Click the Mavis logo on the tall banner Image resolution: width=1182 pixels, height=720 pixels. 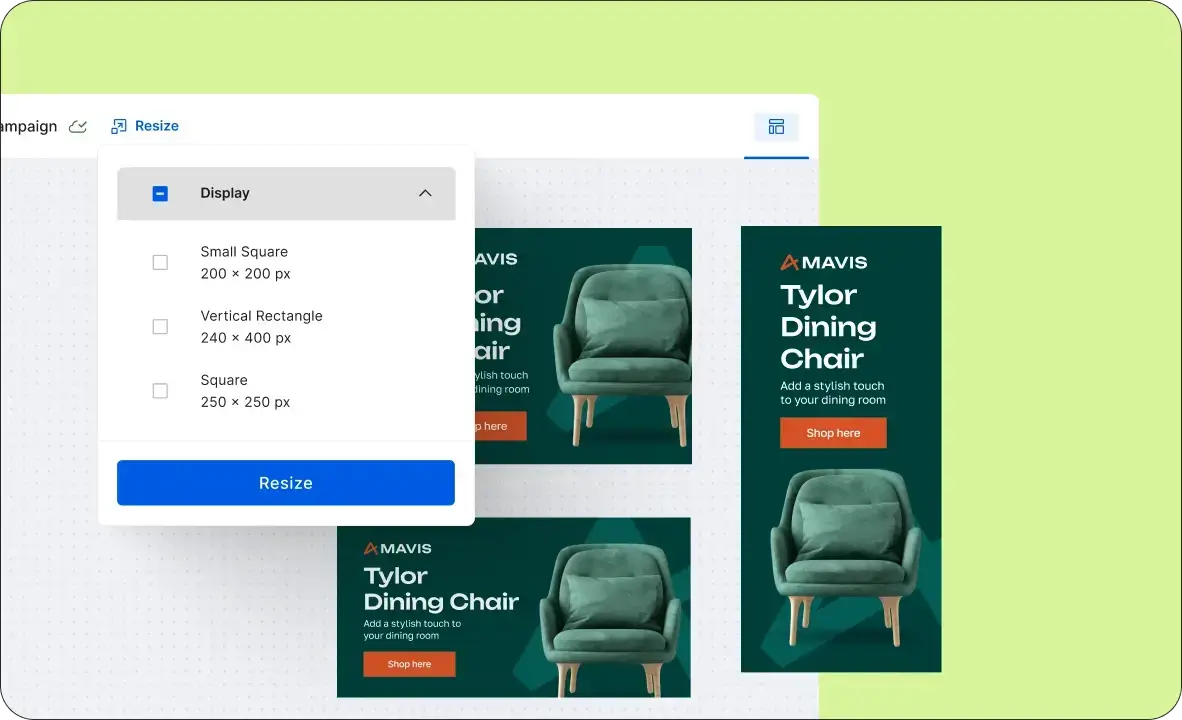[x=823, y=262]
